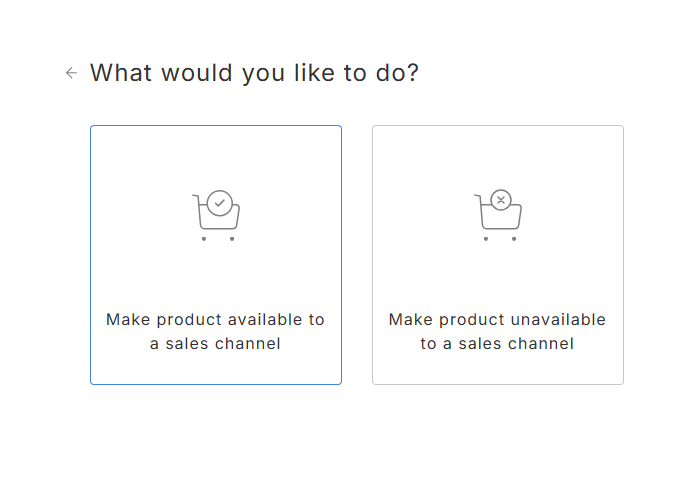Screen dimensions: 699x496
Task: Click 'to a sales channel' line in right card
Action: tap(497, 344)
